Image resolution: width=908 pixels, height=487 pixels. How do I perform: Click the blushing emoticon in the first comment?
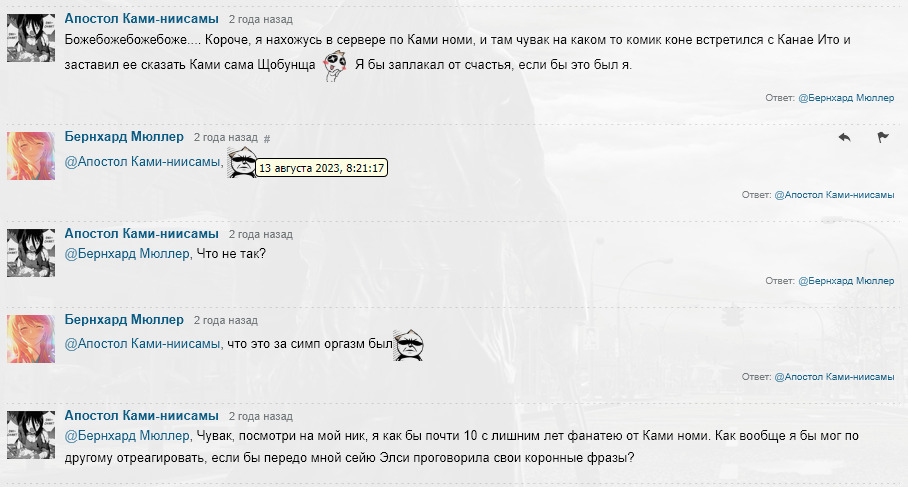[335, 65]
